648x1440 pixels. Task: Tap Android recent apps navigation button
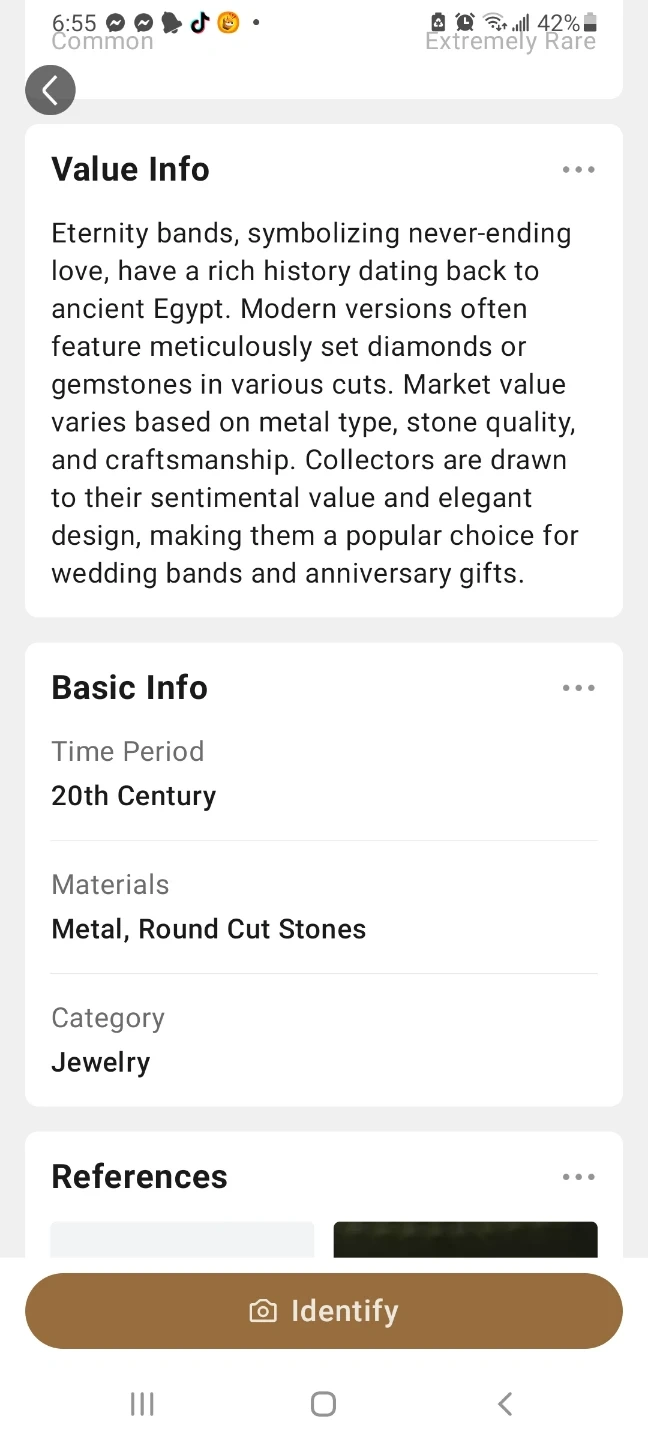pos(142,1404)
